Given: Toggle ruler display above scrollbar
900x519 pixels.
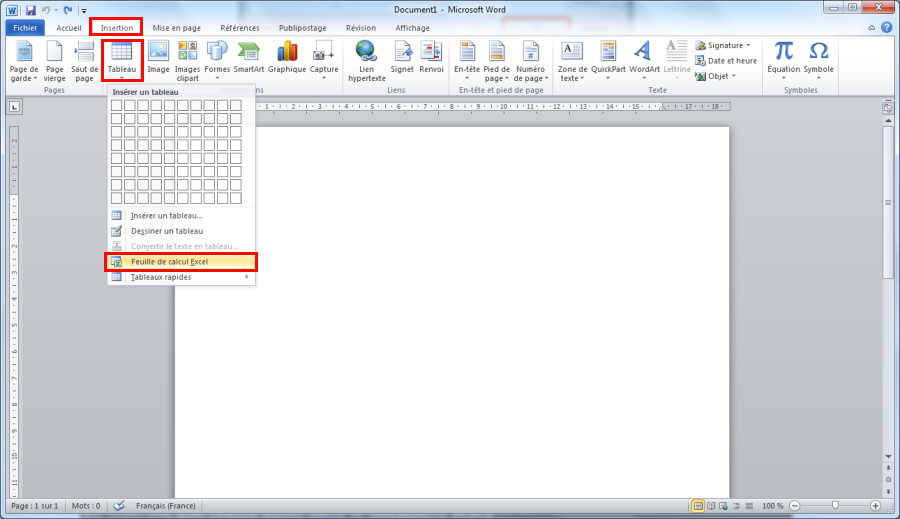Looking at the screenshot, I should pos(888,108).
